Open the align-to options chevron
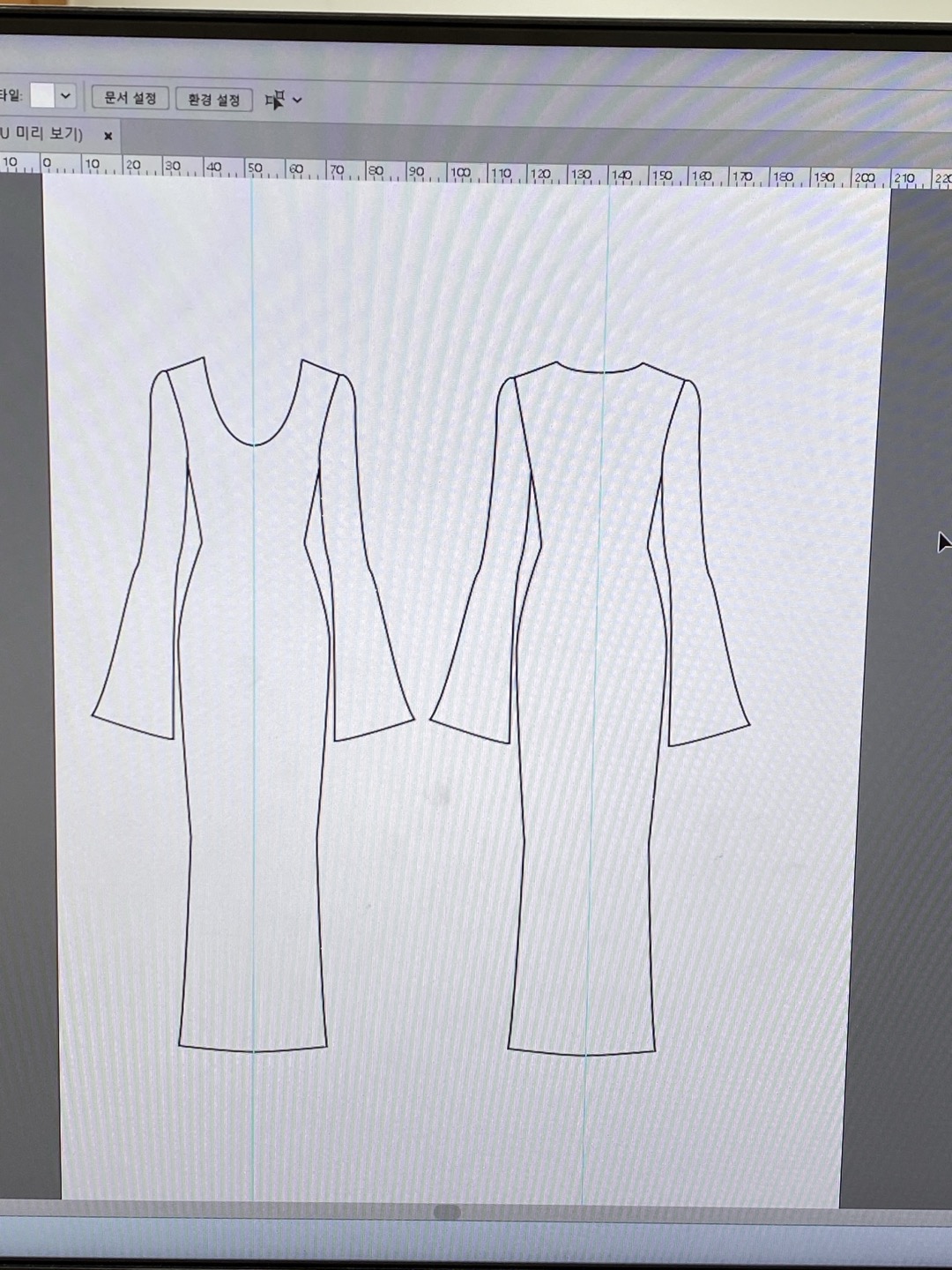The width and height of the screenshot is (952, 1270). [297, 101]
